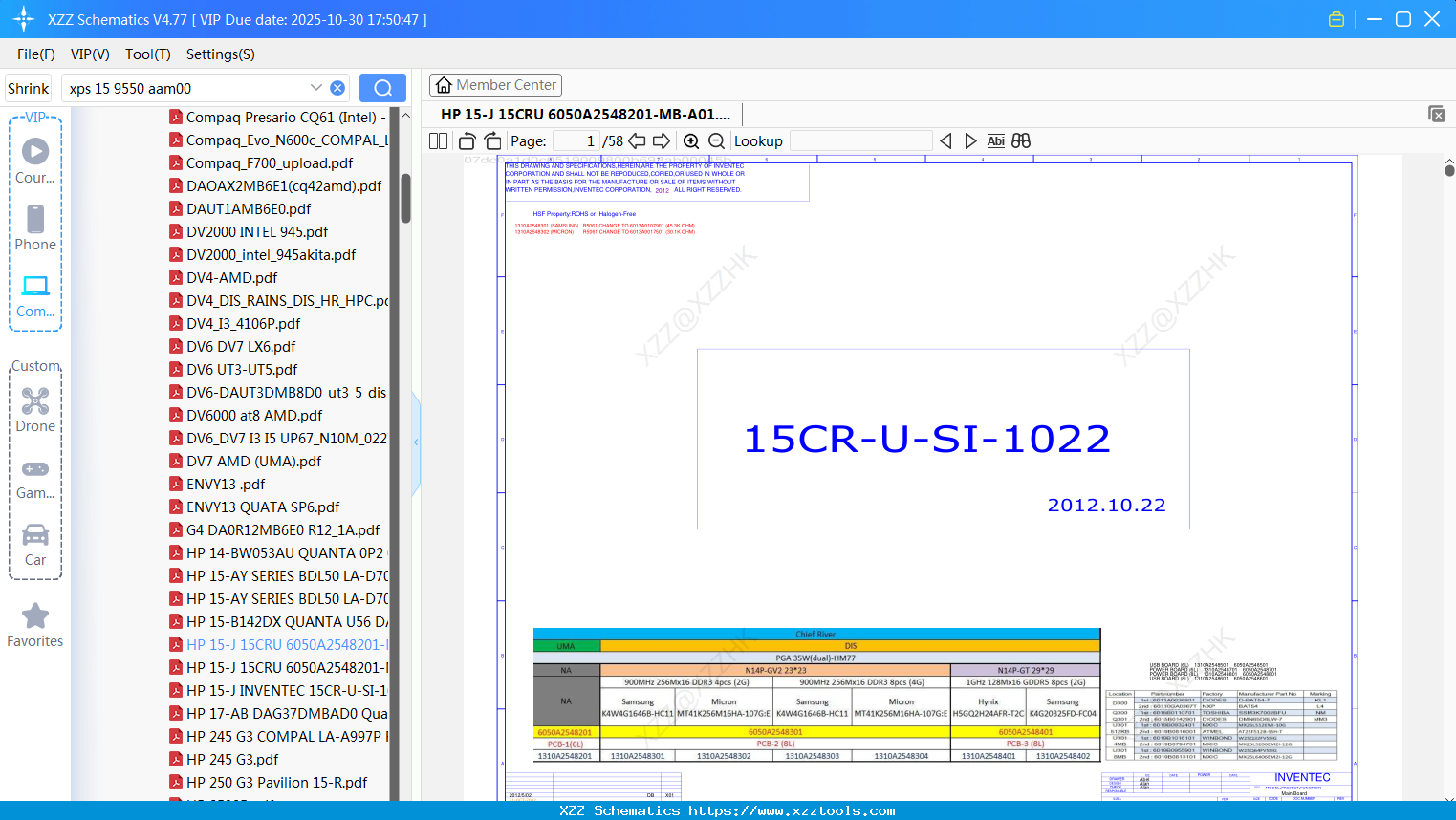Click the yellow gift box icon in title bar
This screenshot has height=820, width=1456.
click(x=1336, y=19)
